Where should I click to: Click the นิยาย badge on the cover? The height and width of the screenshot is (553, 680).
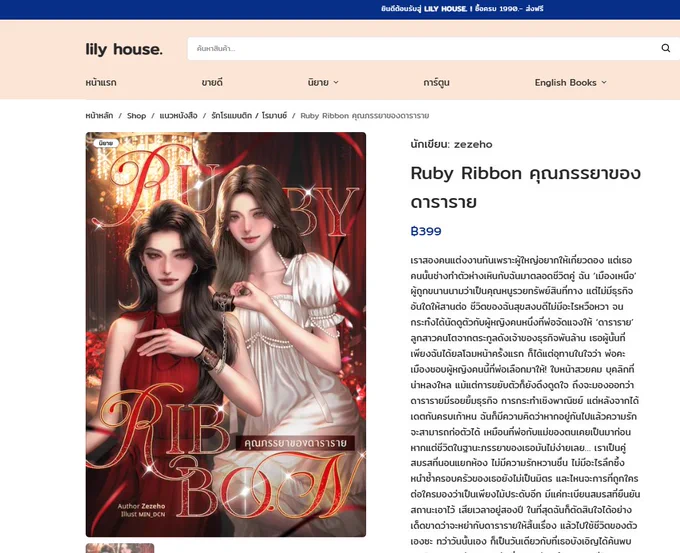click(106, 143)
